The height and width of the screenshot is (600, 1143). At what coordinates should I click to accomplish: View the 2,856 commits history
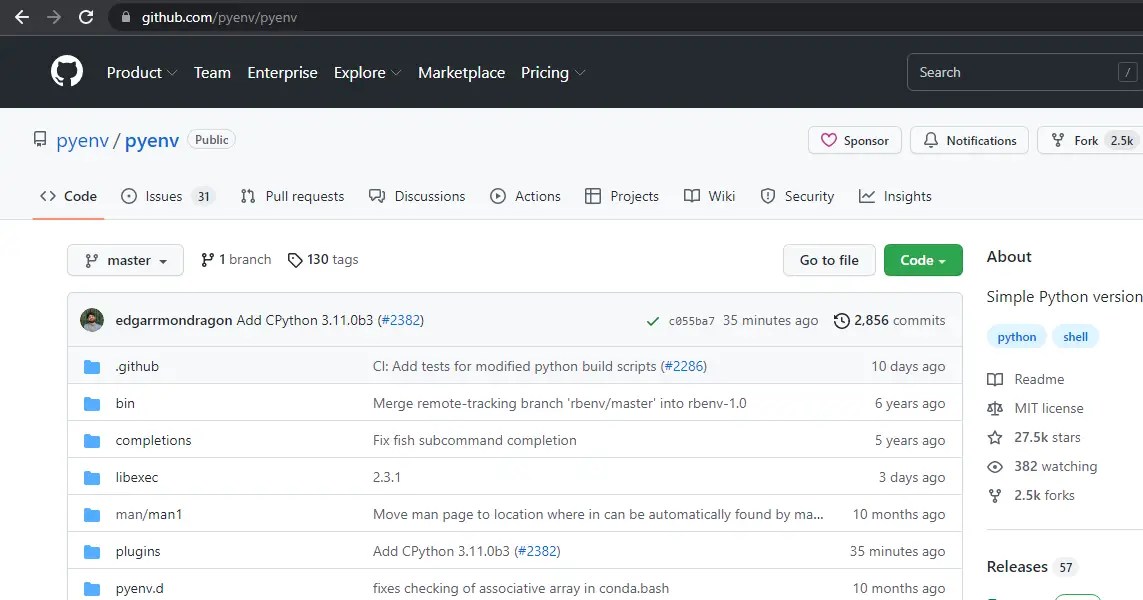click(x=889, y=321)
